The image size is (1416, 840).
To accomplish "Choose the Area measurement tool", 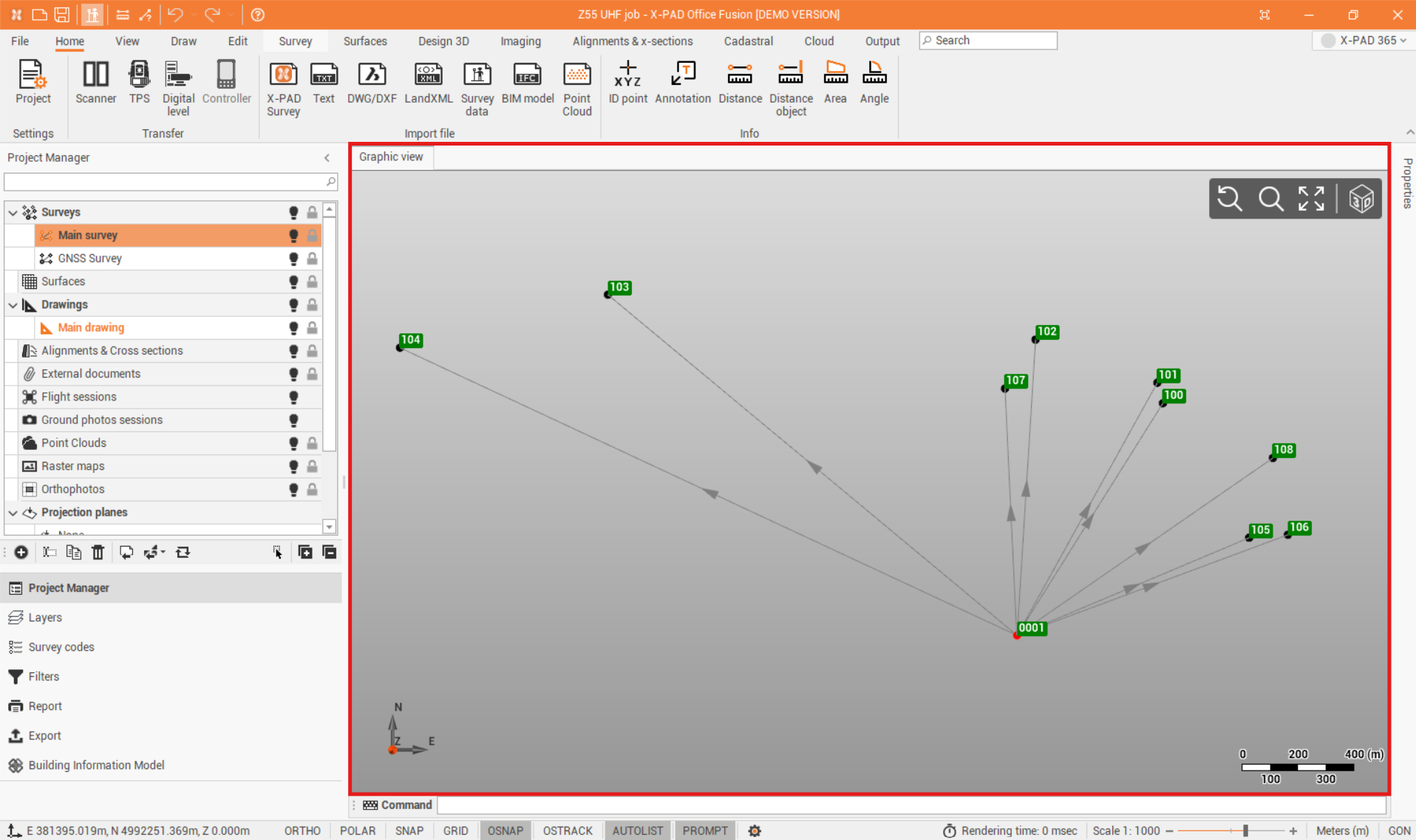I will pos(835,82).
